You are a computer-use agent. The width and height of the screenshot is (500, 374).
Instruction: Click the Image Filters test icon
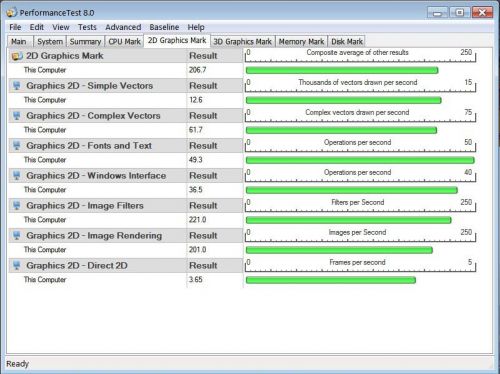[17, 206]
